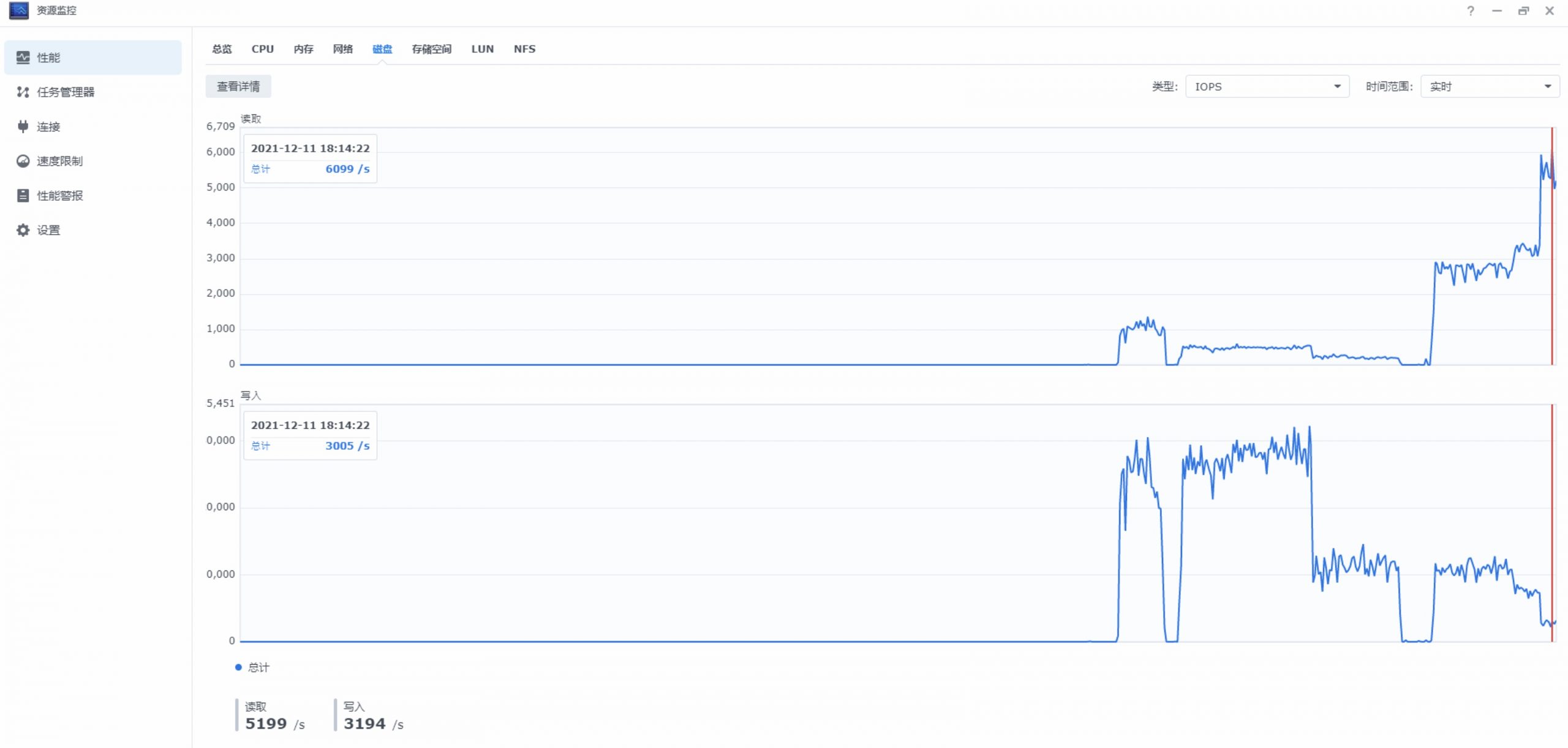Viewport: 1568px width, 748px height.
Task: Click the 5,451 axis maximum label
Action: click(221, 403)
